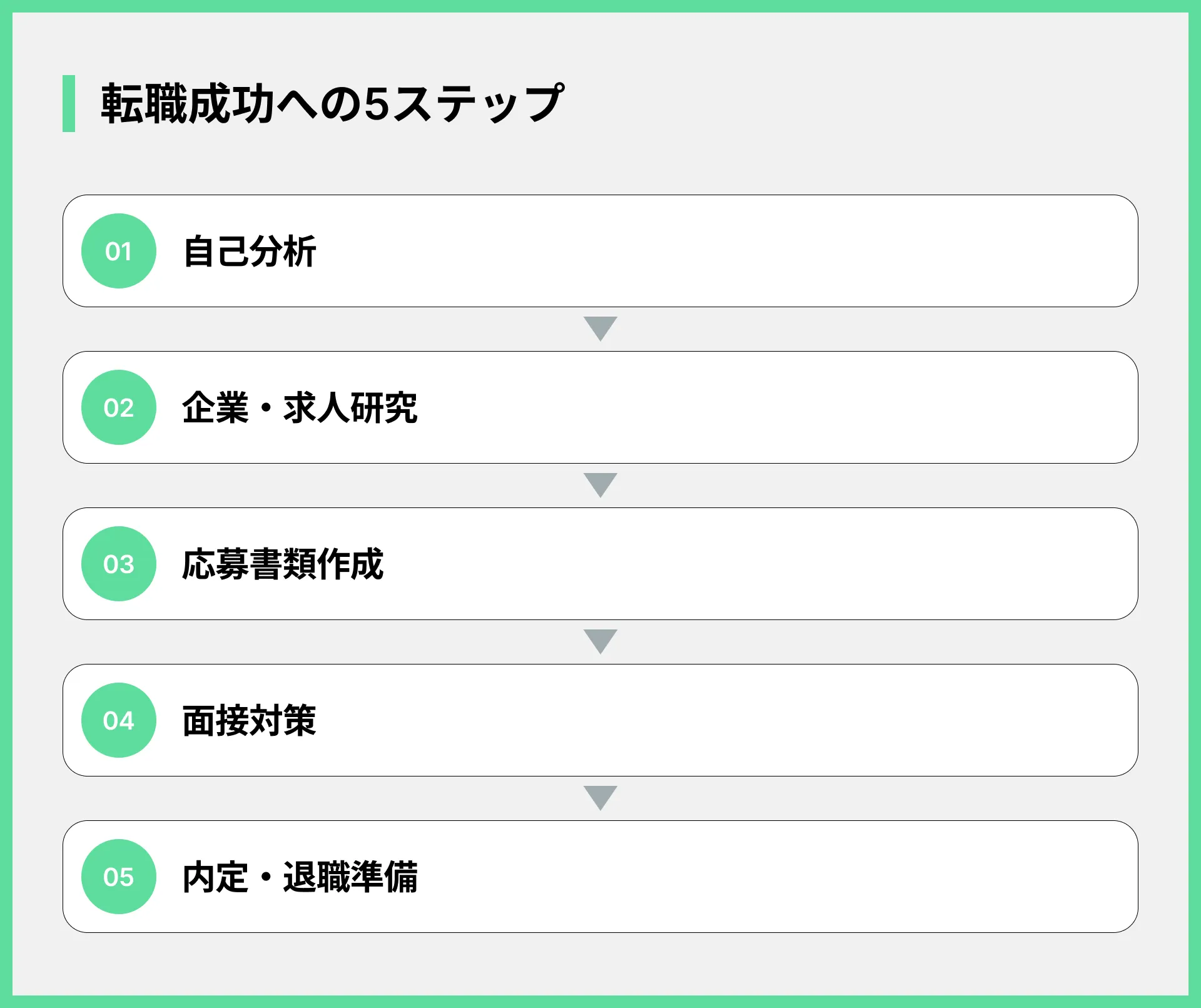Click the 転職成功への5ステップ heading

click(333, 103)
